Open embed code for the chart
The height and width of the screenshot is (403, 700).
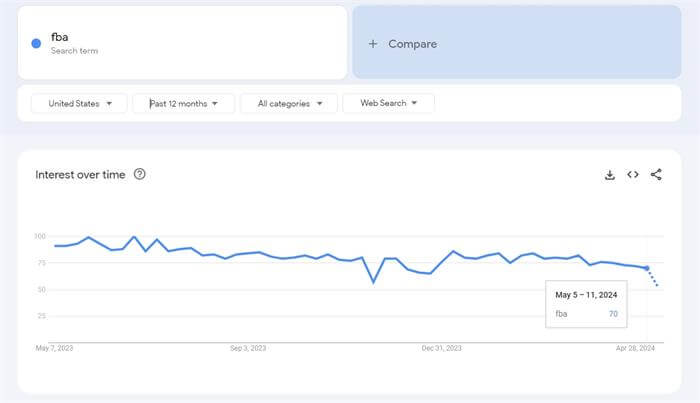click(x=633, y=174)
